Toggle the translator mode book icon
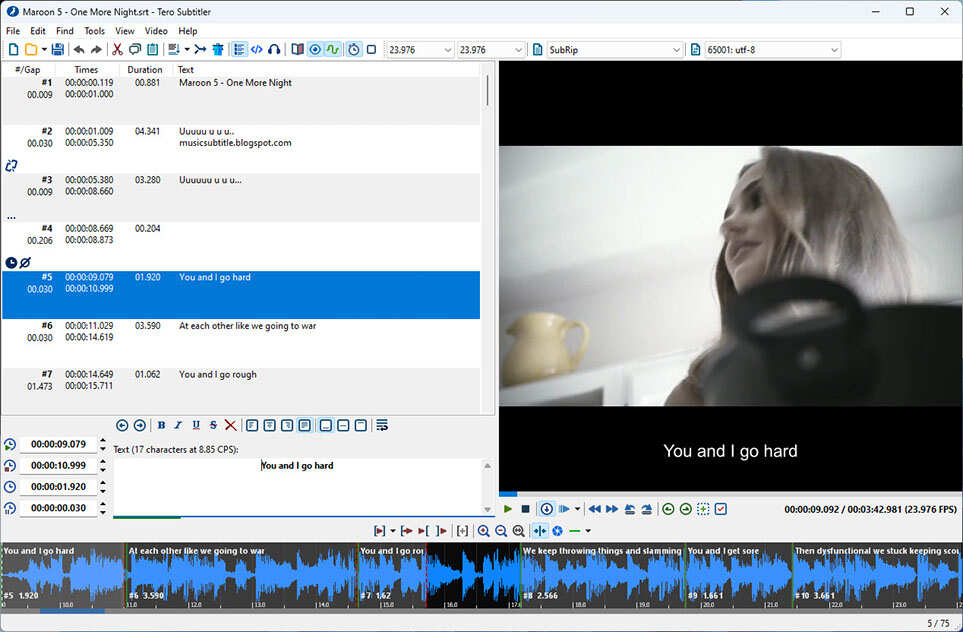This screenshot has height=632, width=963. point(297,50)
